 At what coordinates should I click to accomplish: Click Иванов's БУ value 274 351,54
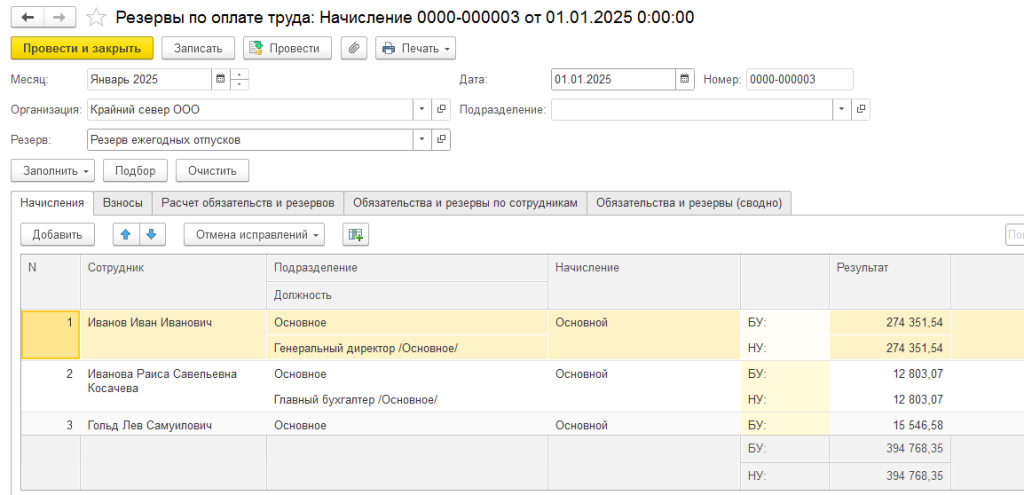[889, 323]
